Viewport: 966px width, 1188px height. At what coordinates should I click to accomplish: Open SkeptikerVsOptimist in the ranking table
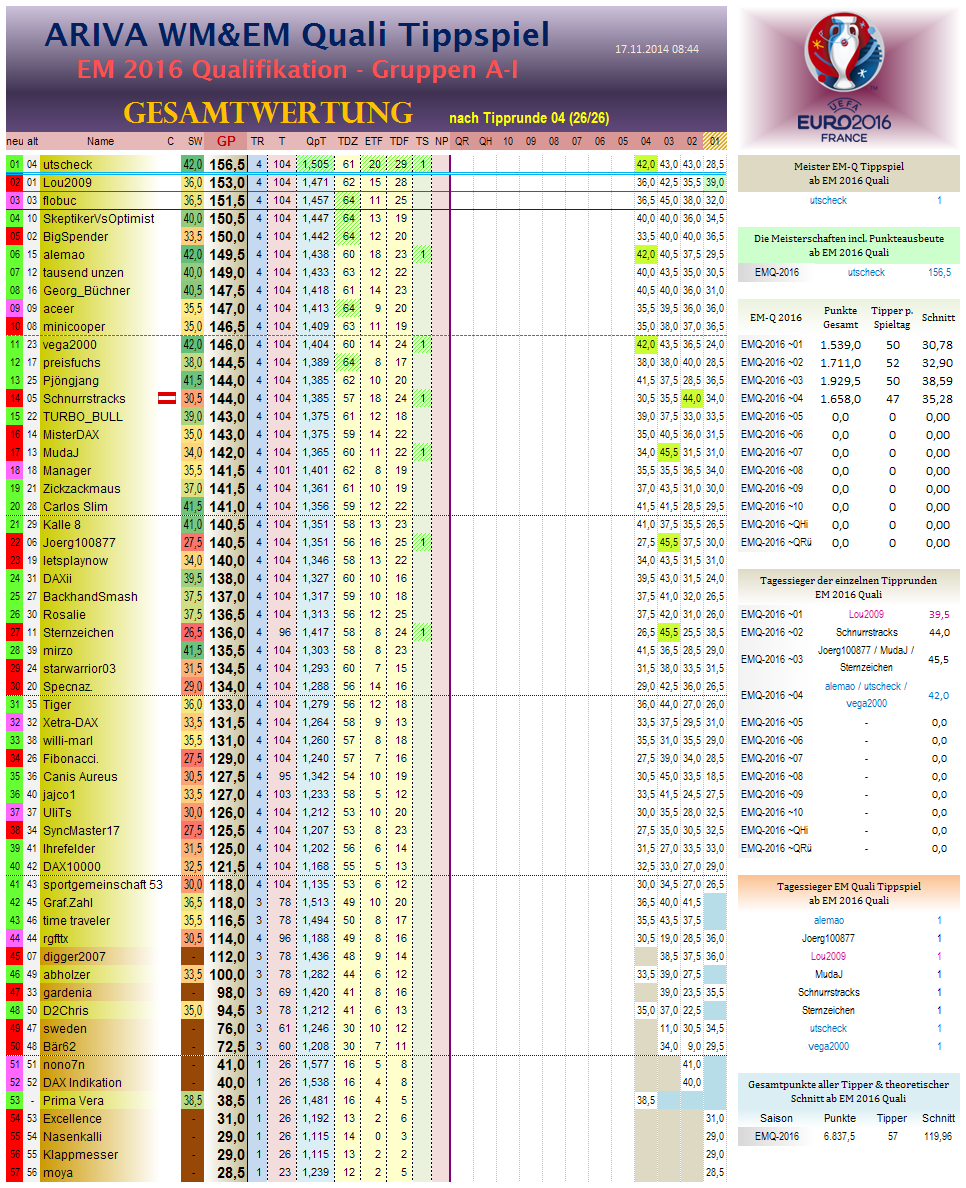pyautogui.click(x=98, y=219)
